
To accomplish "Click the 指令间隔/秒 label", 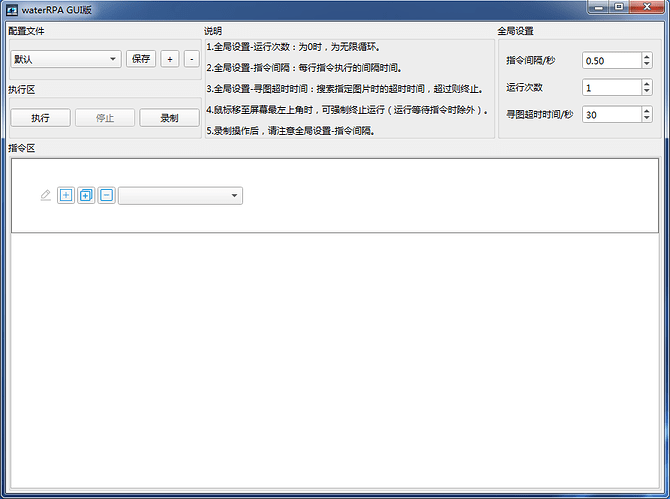I will [x=531, y=61].
